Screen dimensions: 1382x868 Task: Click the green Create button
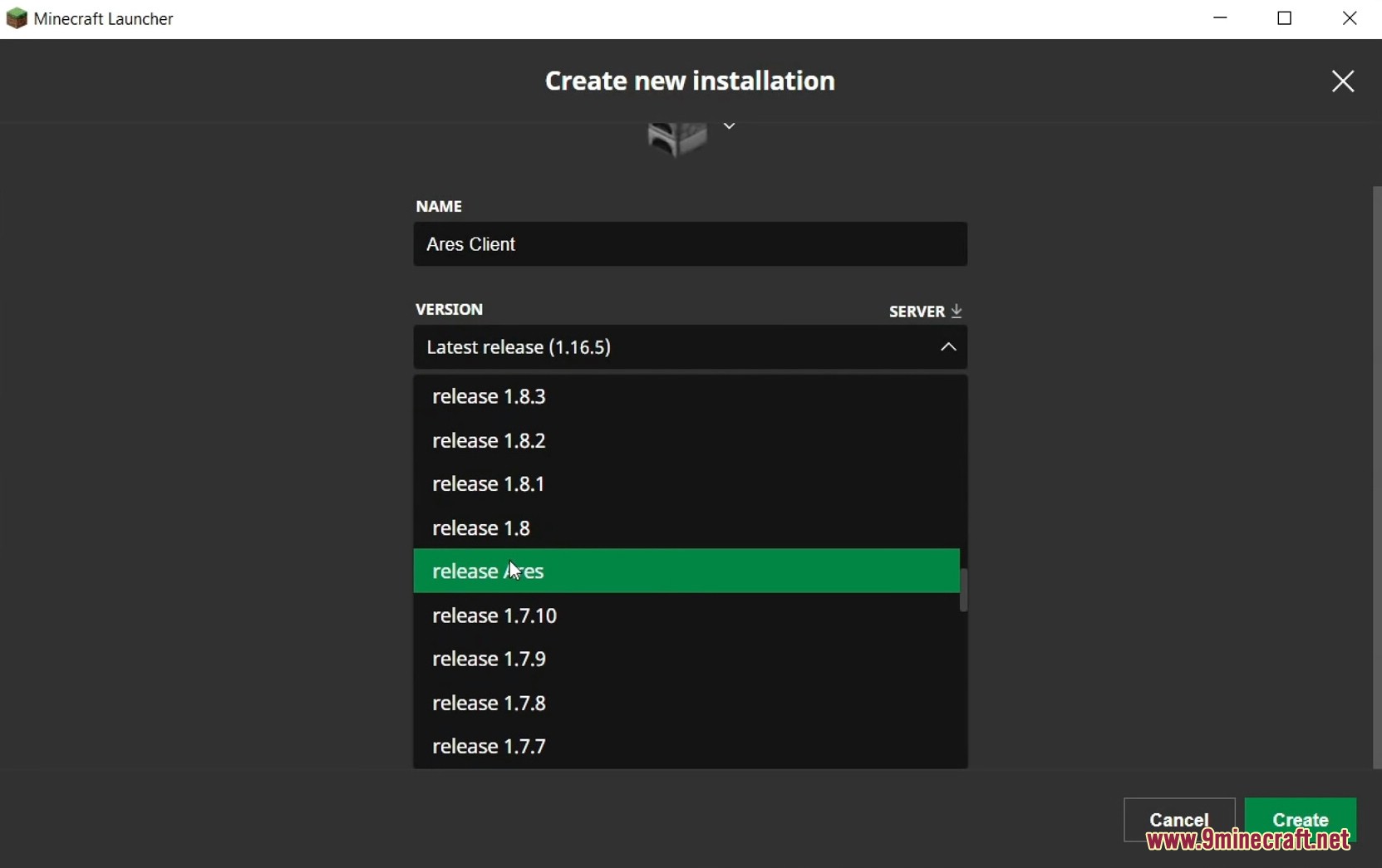(1301, 820)
